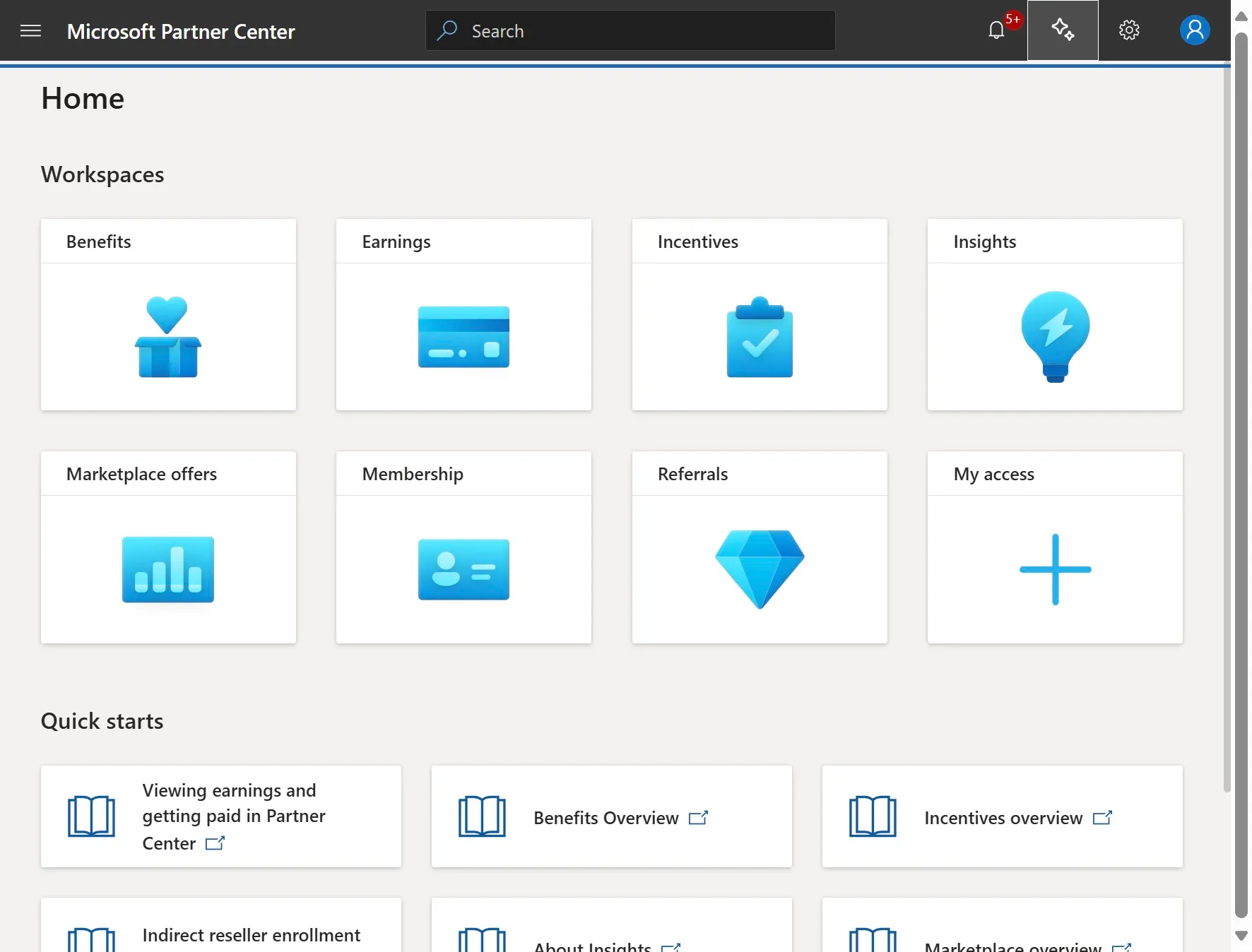The height and width of the screenshot is (952, 1252).
Task: Open the hamburger navigation menu
Action: 30,30
